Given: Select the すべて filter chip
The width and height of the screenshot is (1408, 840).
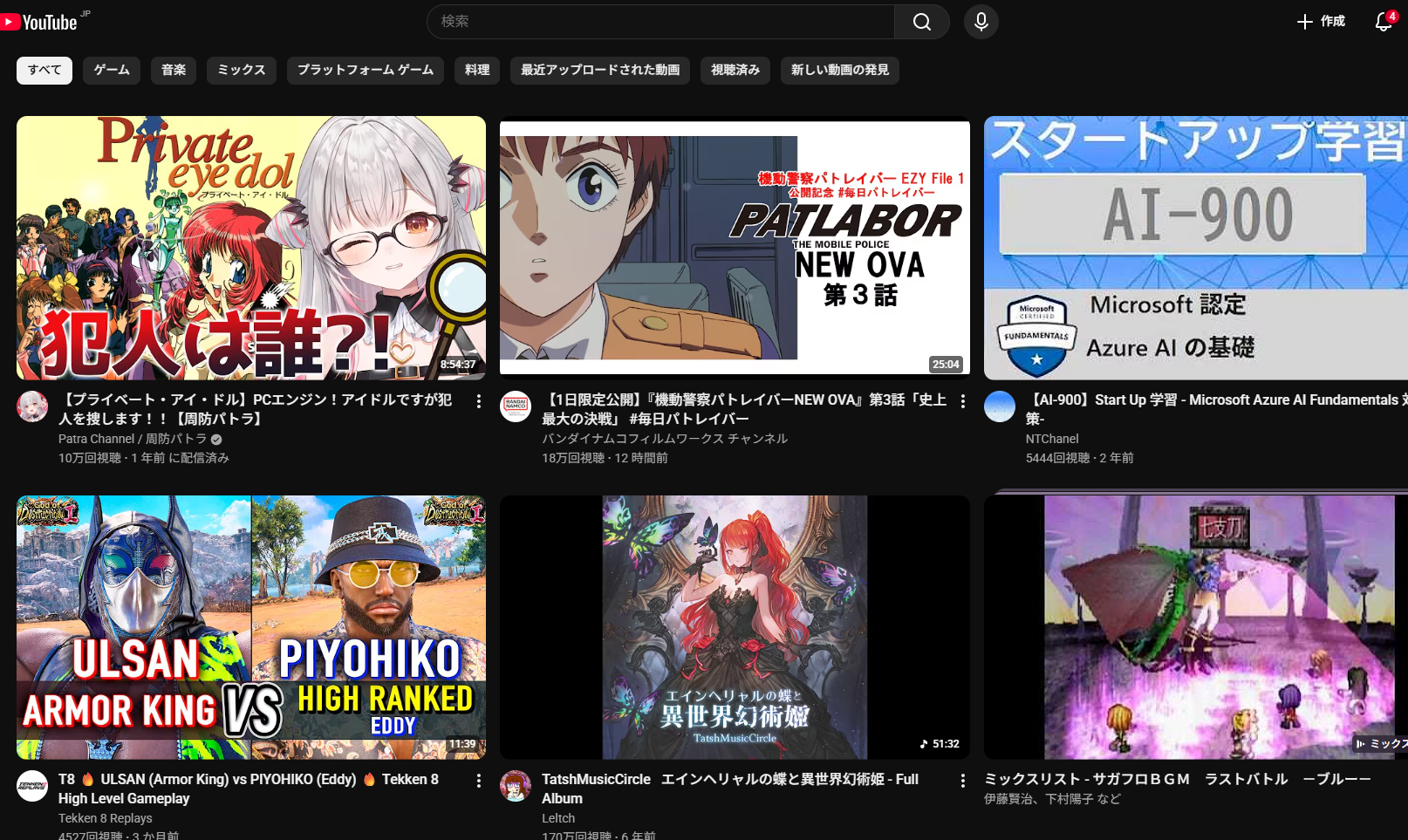Looking at the screenshot, I should [x=44, y=70].
